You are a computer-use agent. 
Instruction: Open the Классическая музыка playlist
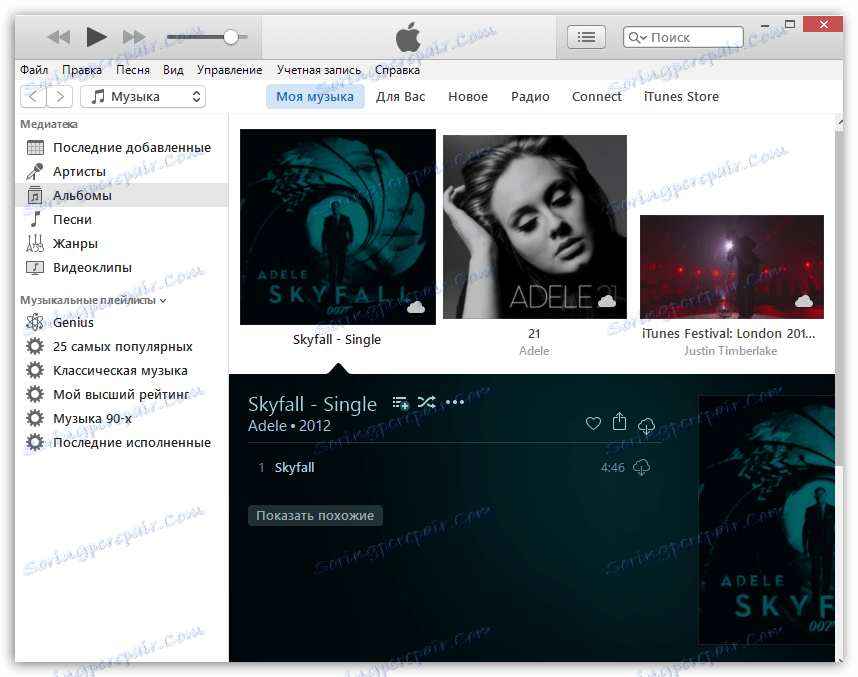tap(121, 371)
